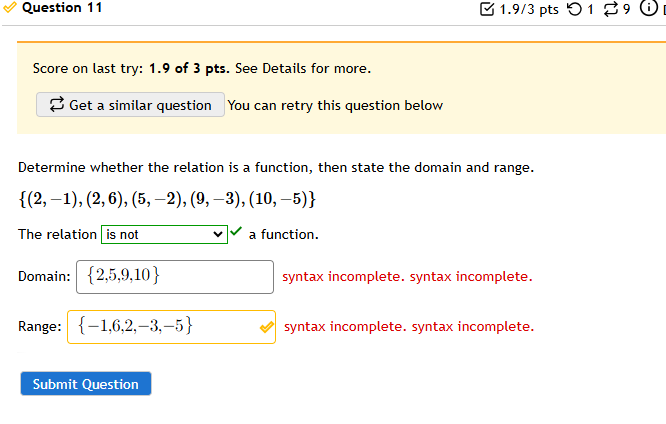666x424 pixels.
Task: Submit the question with the blue button
Action: (86, 384)
